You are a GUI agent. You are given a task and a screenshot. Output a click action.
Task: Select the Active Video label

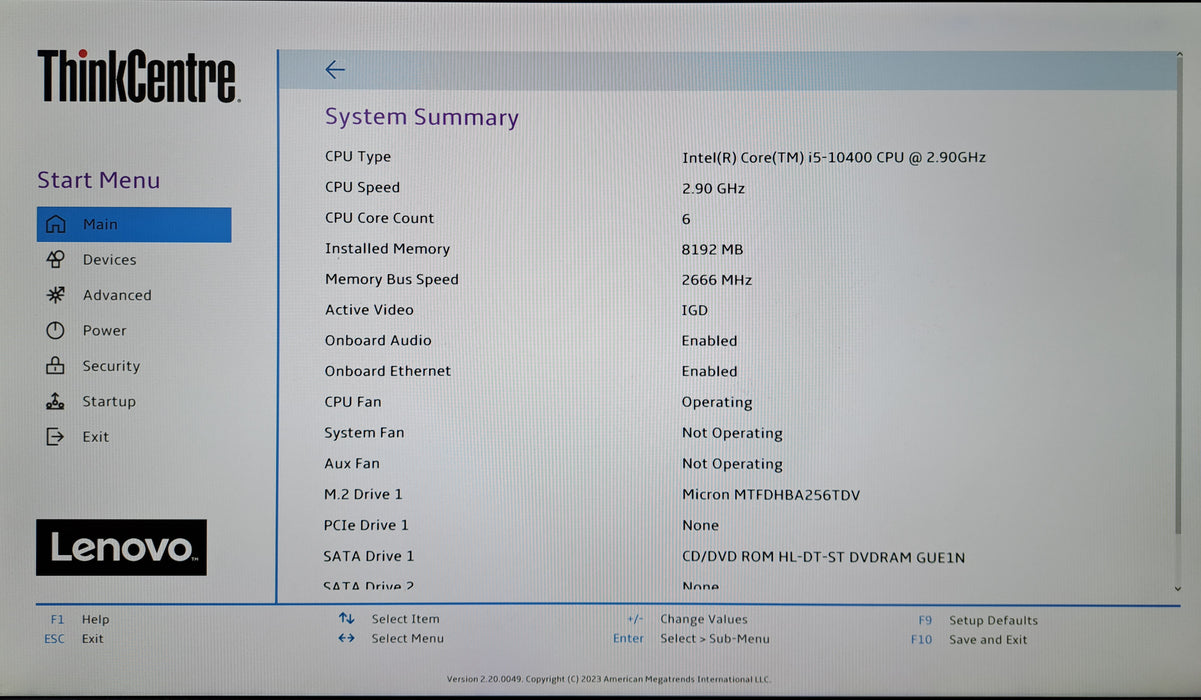[x=369, y=310]
